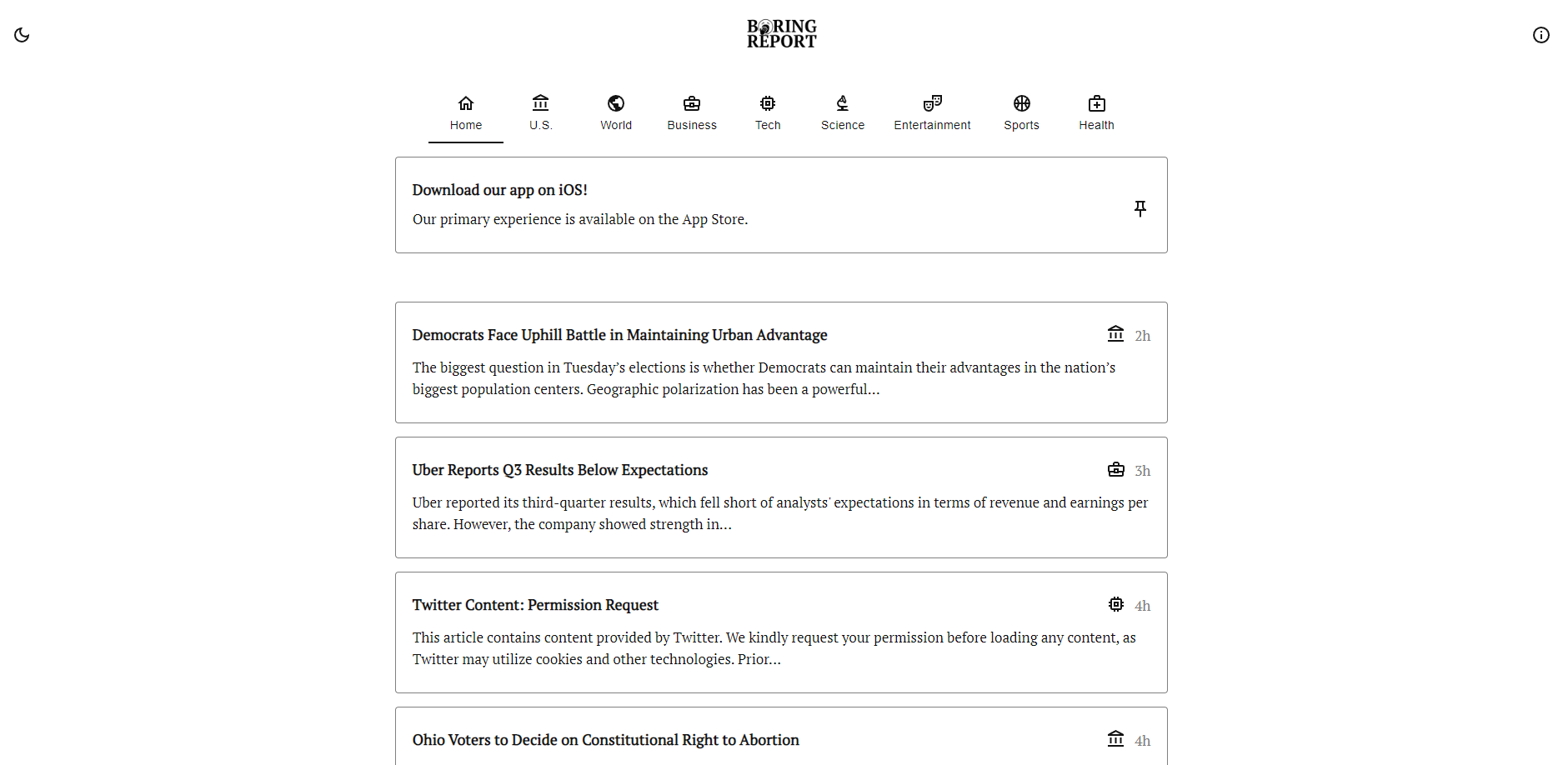Select the Sports basketball icon
Image resolution: width=1568 pixels, height=765 pixels.
click(1021, 103)
